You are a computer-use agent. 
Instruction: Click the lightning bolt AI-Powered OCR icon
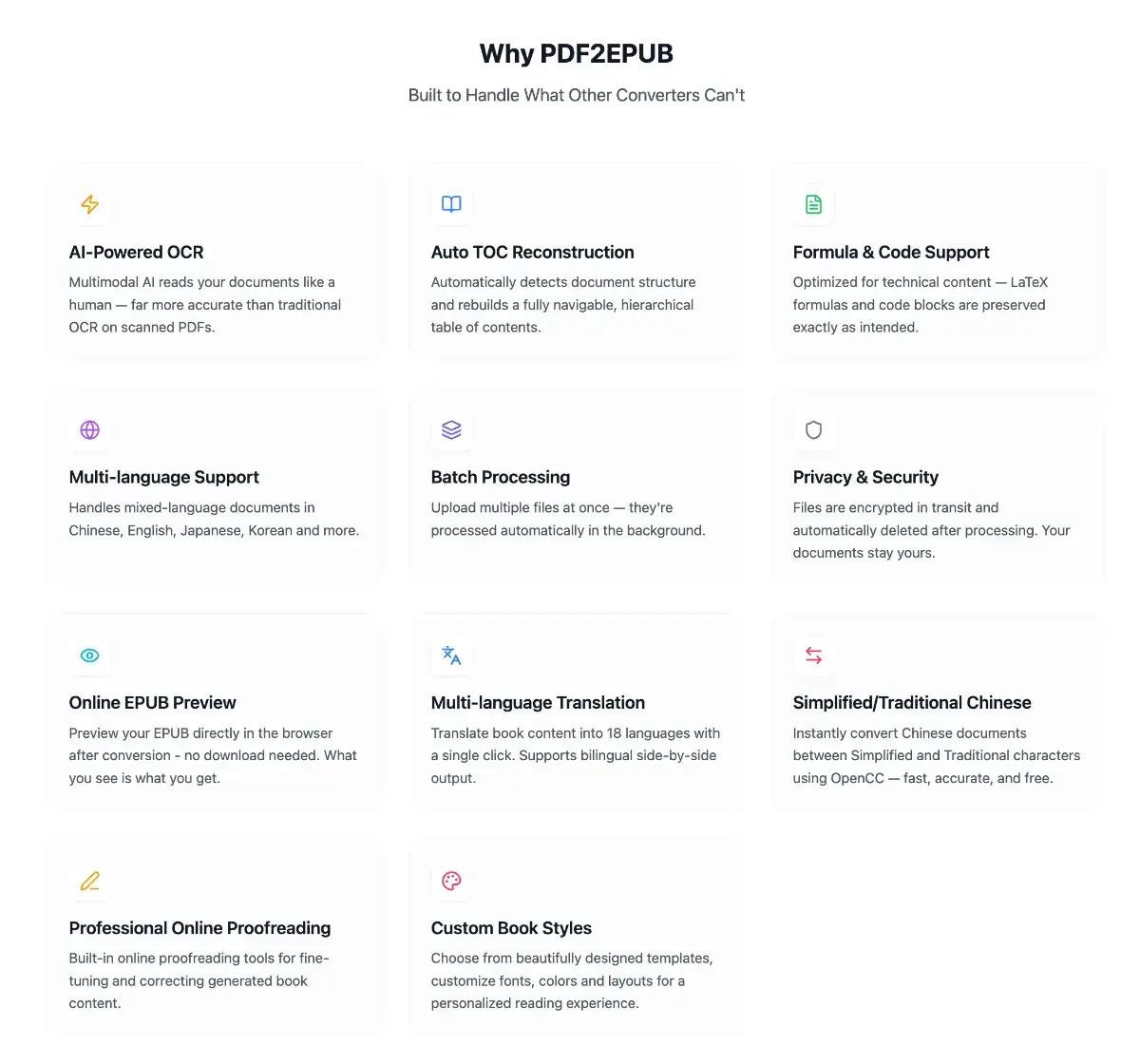pyautogui.click(x=90, y=204)
